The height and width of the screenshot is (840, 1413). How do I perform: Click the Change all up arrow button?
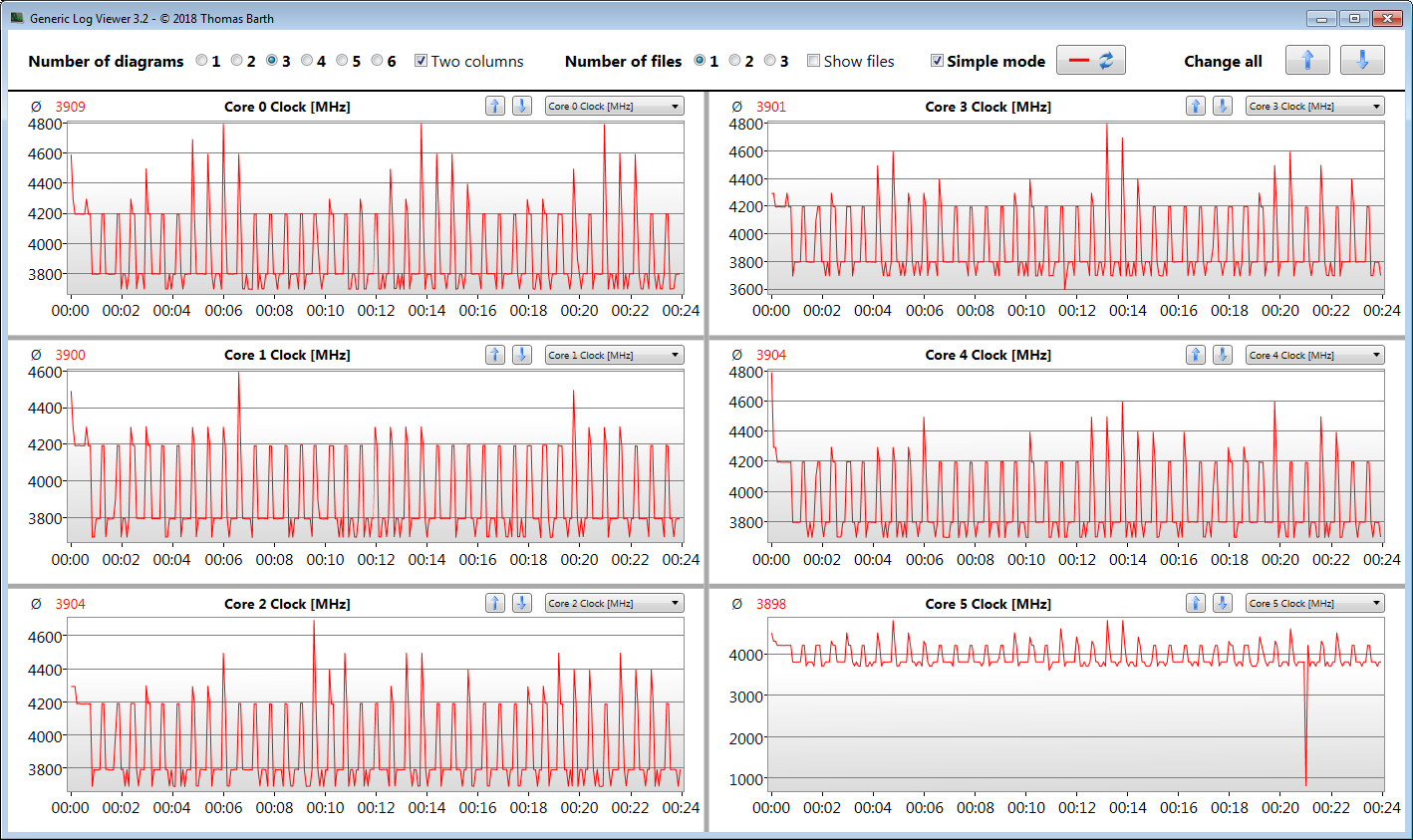(x=1307, y=61)
